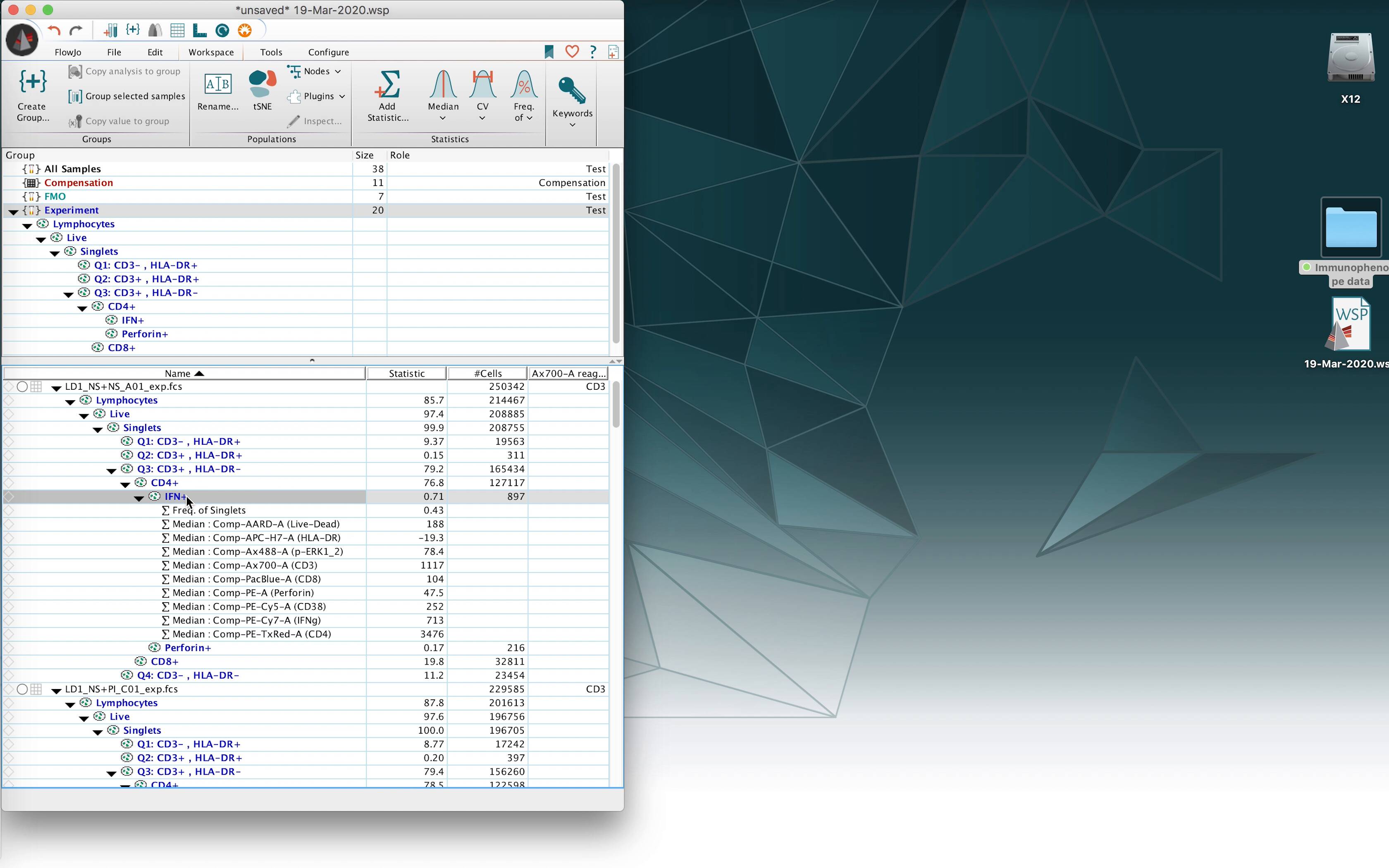Click the Add Statistic sigma icon
The height and width of the screenshot is (868, 1389).
(x=387, y=85)
